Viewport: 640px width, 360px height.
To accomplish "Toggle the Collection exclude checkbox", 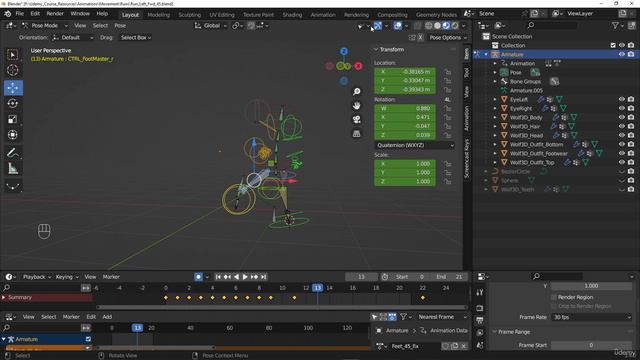I will coord(613,45).
